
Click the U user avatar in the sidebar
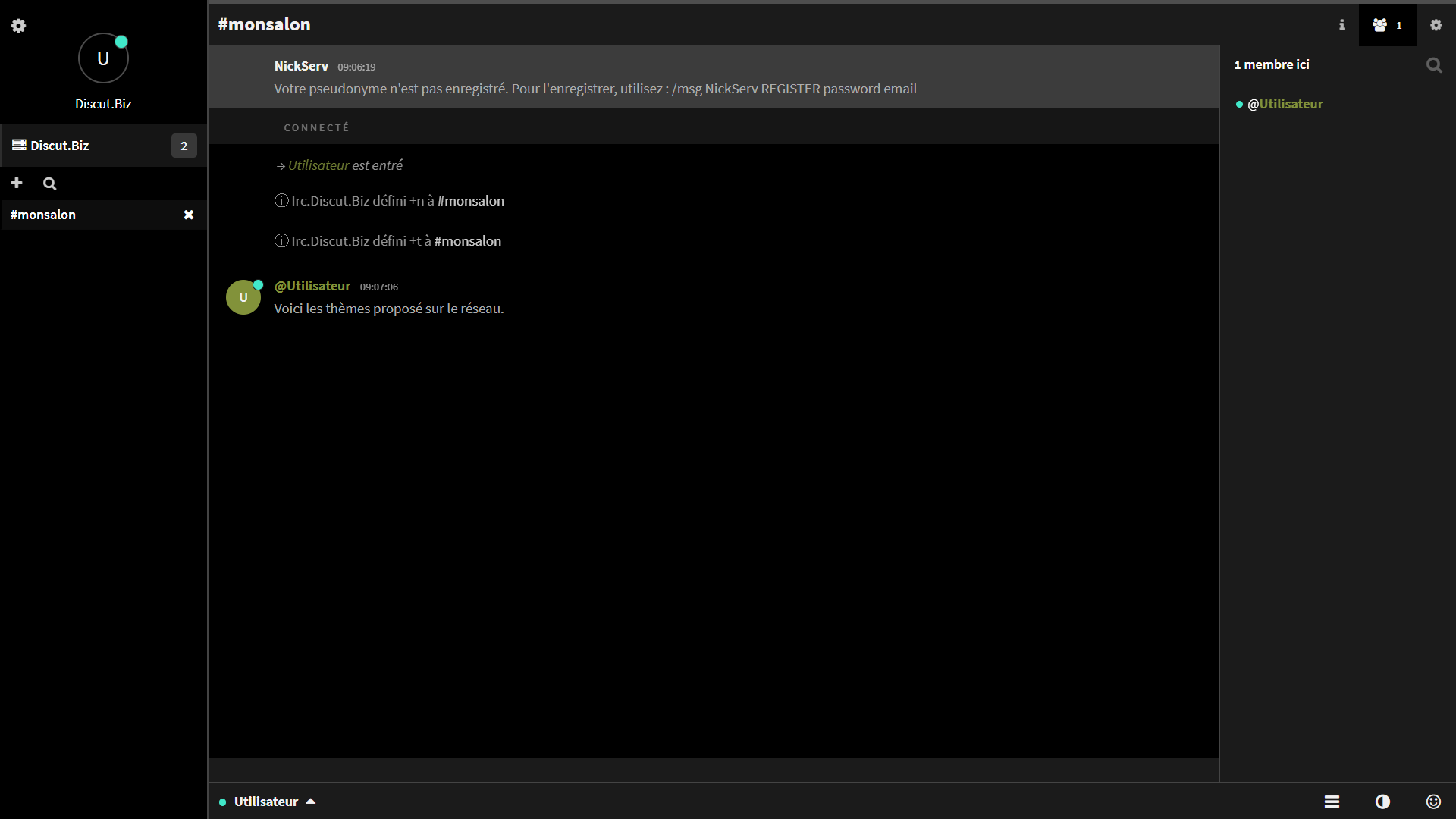(x=103, y=58)
